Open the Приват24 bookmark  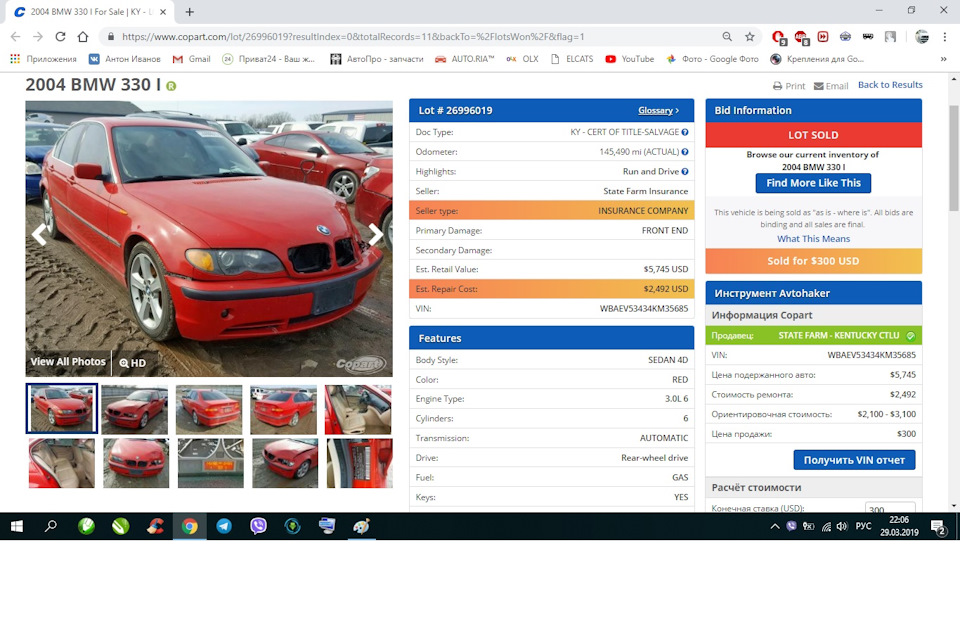click(x=269, y=59)
